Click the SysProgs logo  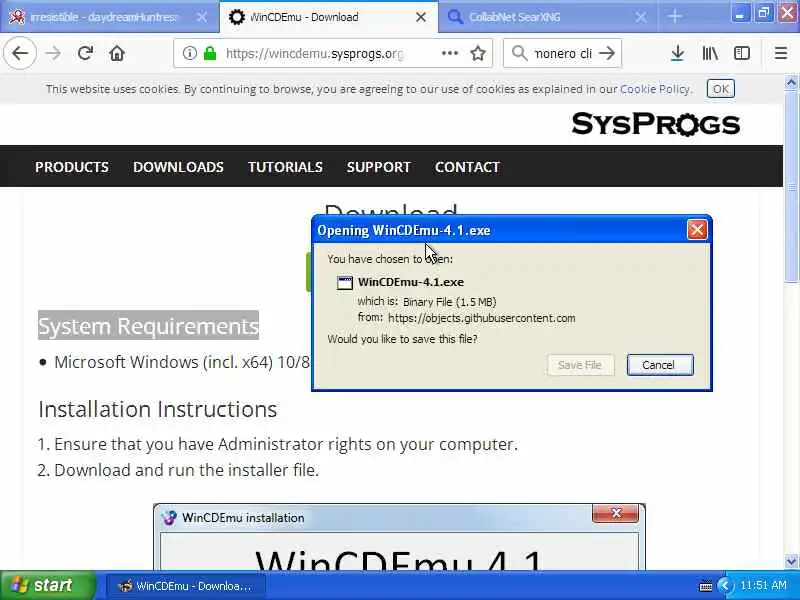[656, 124]
